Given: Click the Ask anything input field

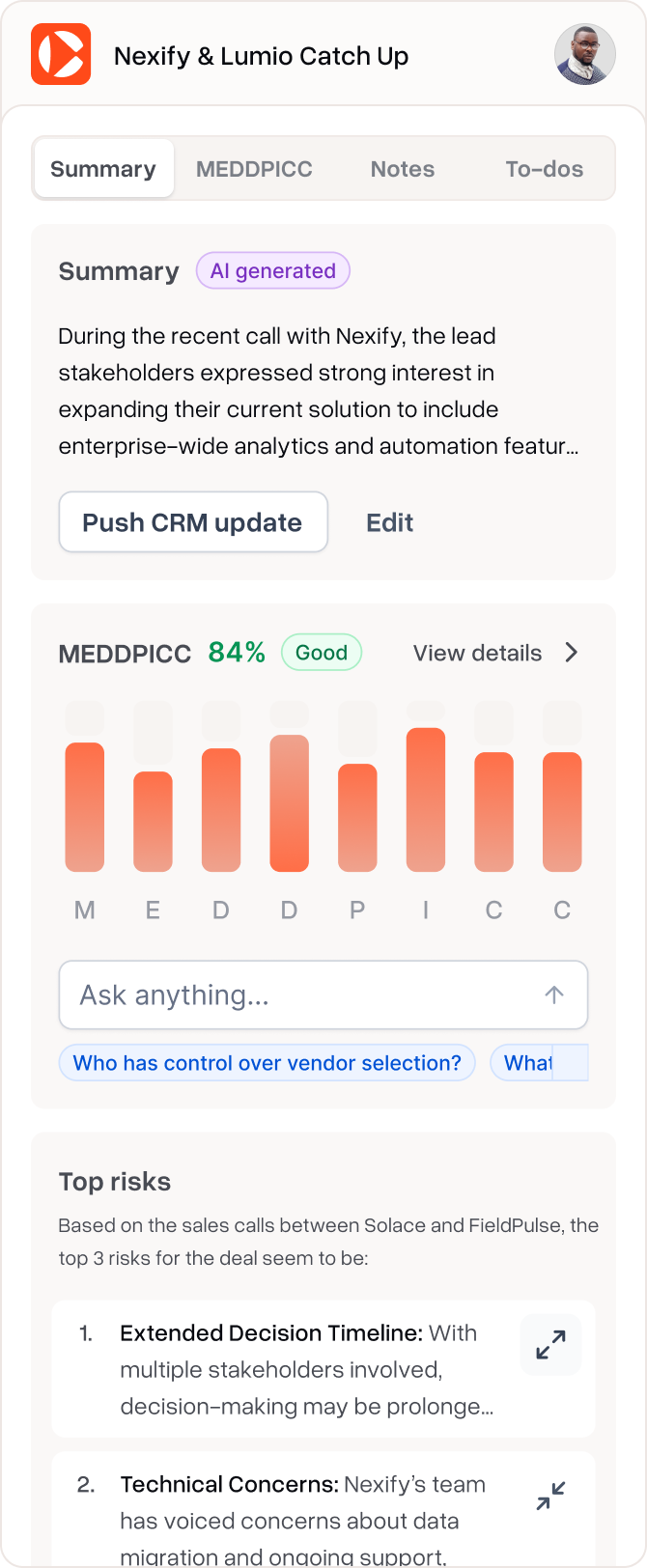Looking at the screenshot, I should (x=299, y=994).
